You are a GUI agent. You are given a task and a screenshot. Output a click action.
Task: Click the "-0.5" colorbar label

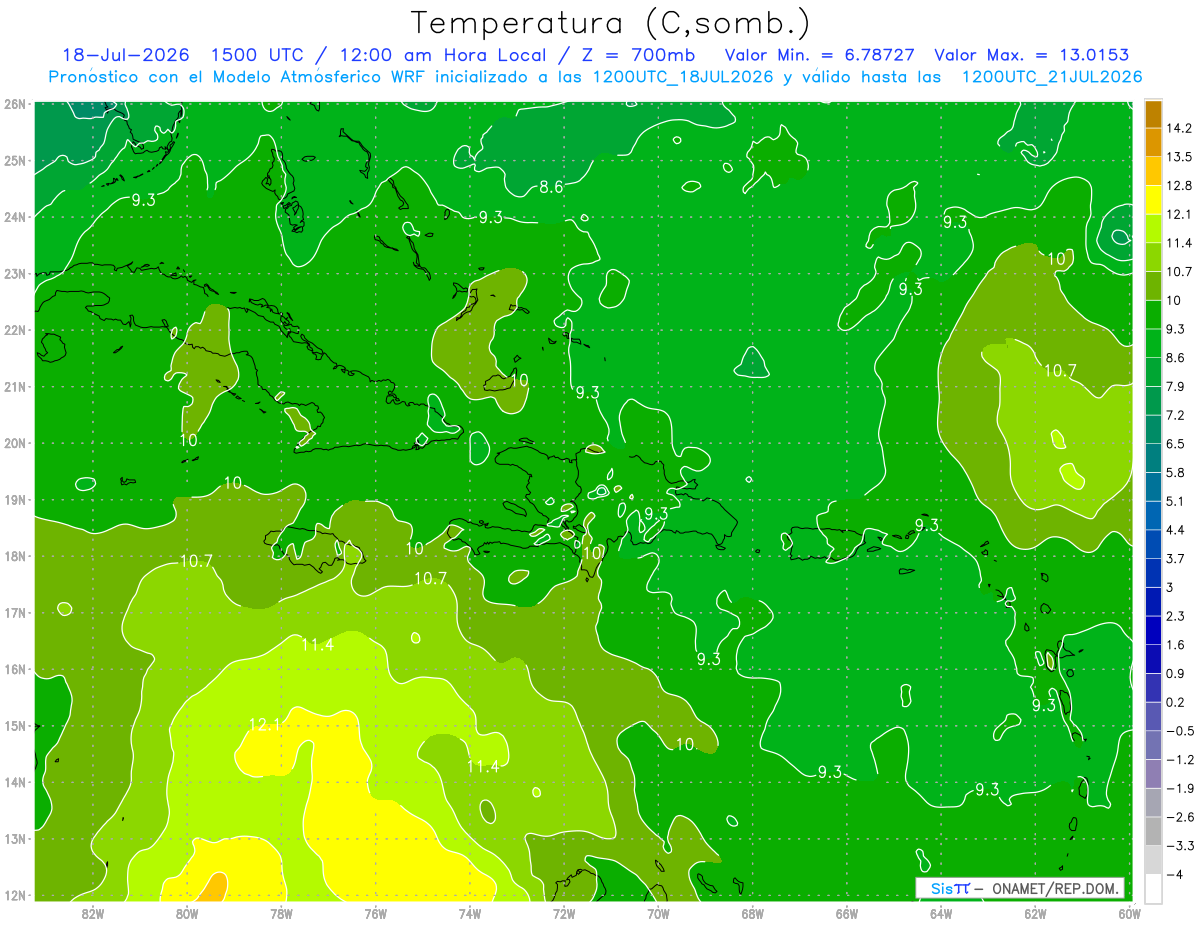pyautogui.click(x=1180, y=730)
